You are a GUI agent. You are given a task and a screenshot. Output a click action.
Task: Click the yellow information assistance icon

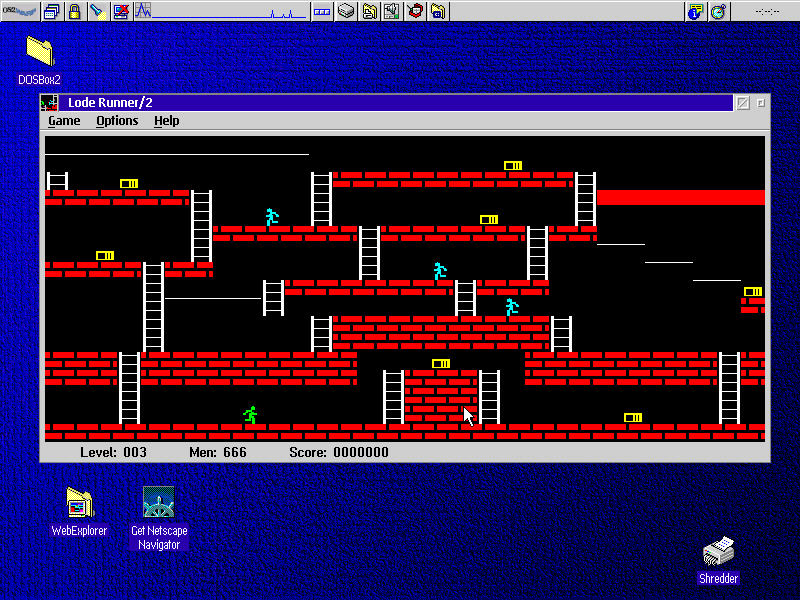(x=695, y=11)
